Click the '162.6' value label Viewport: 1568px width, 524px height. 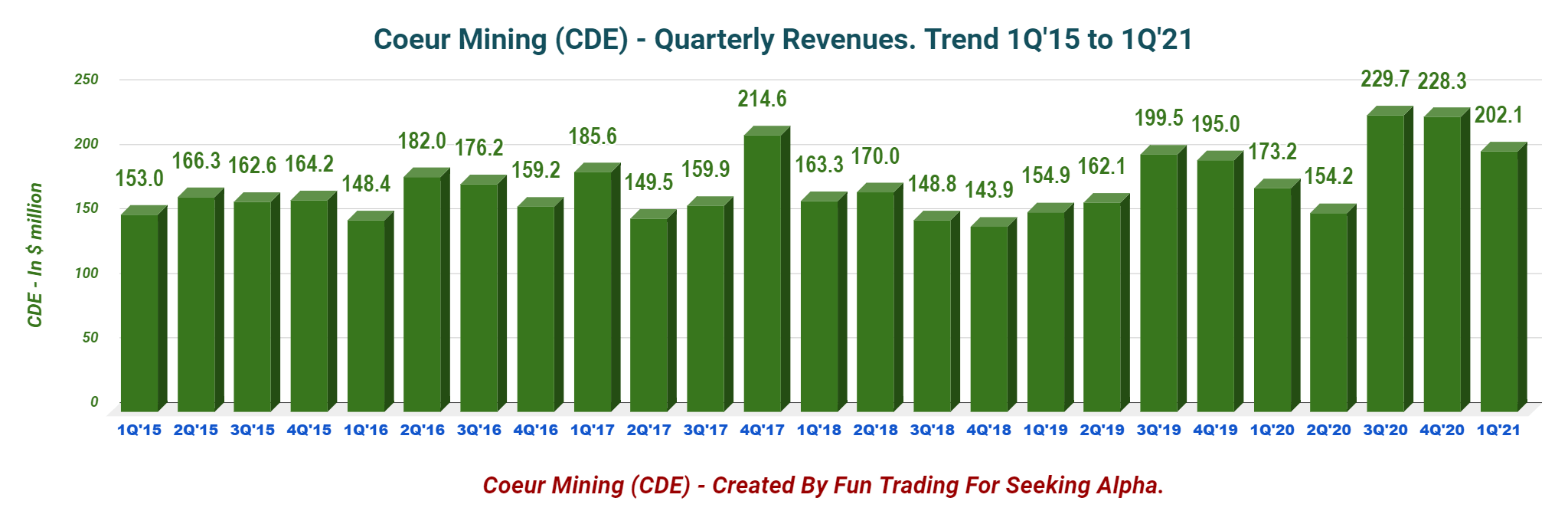(253, 165)
